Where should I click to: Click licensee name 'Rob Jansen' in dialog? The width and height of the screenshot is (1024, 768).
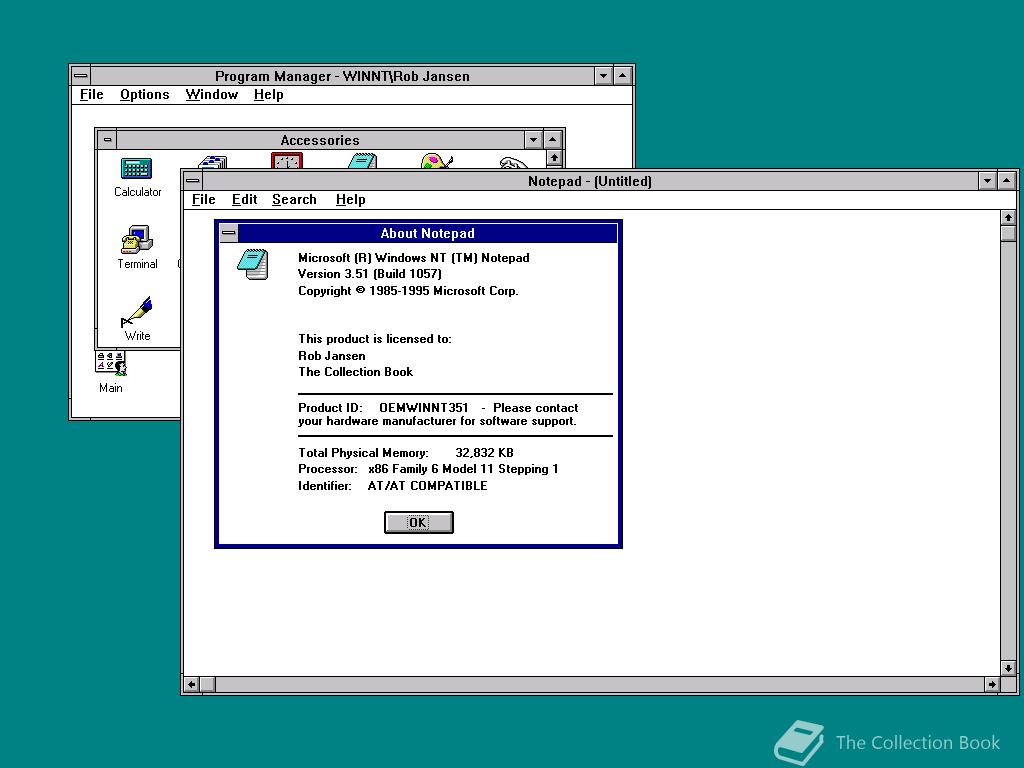(x=332, y=356)
